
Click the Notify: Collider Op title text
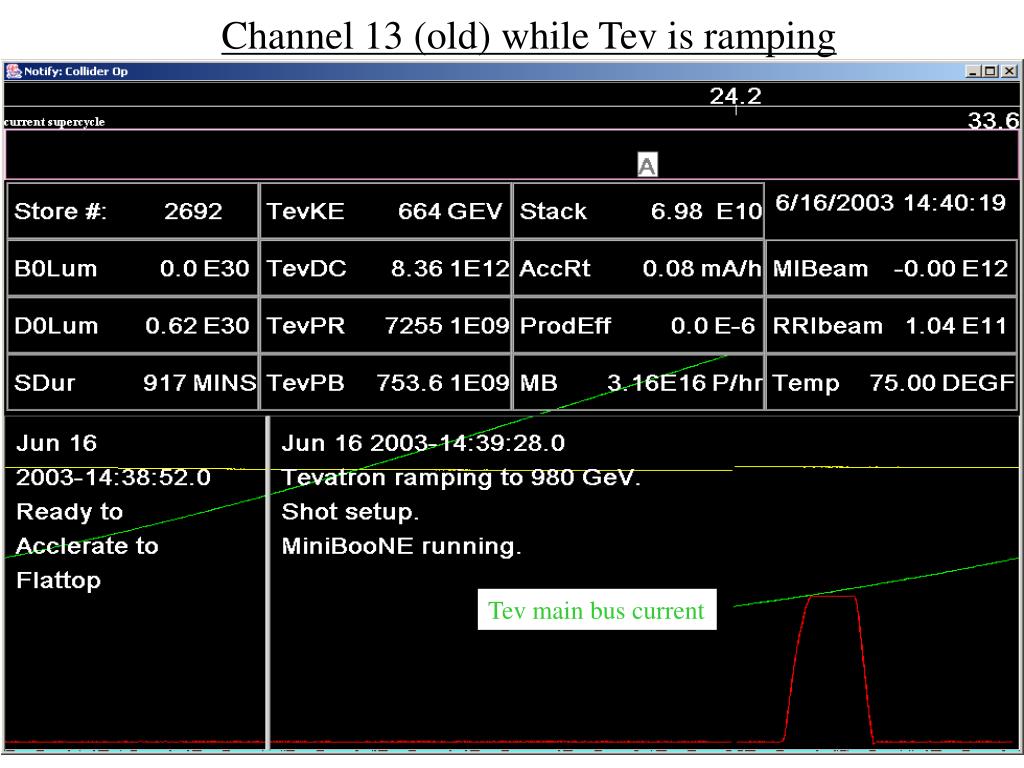click(x=76, y=71)
